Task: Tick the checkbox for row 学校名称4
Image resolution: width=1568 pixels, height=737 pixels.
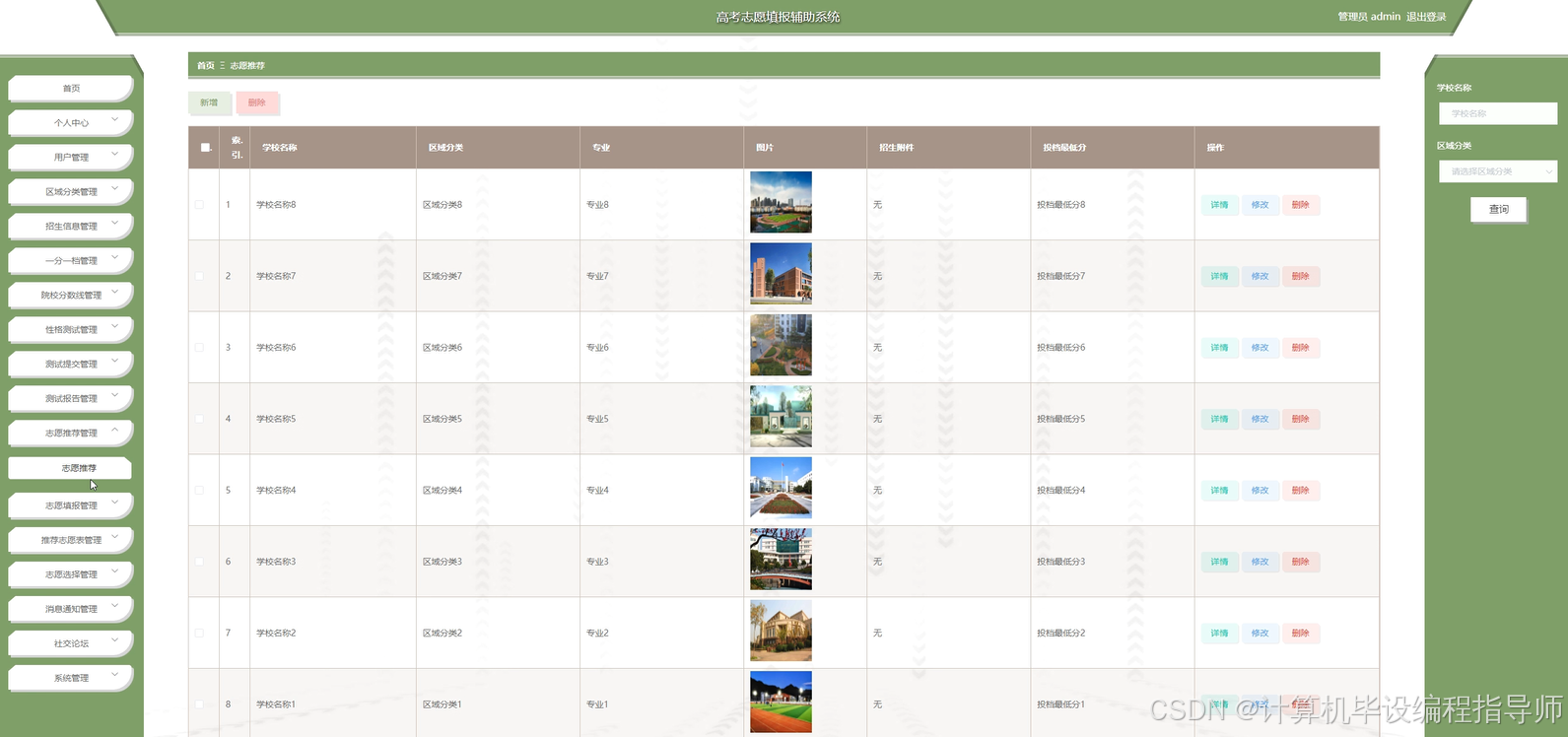Action: pos(199,490)
